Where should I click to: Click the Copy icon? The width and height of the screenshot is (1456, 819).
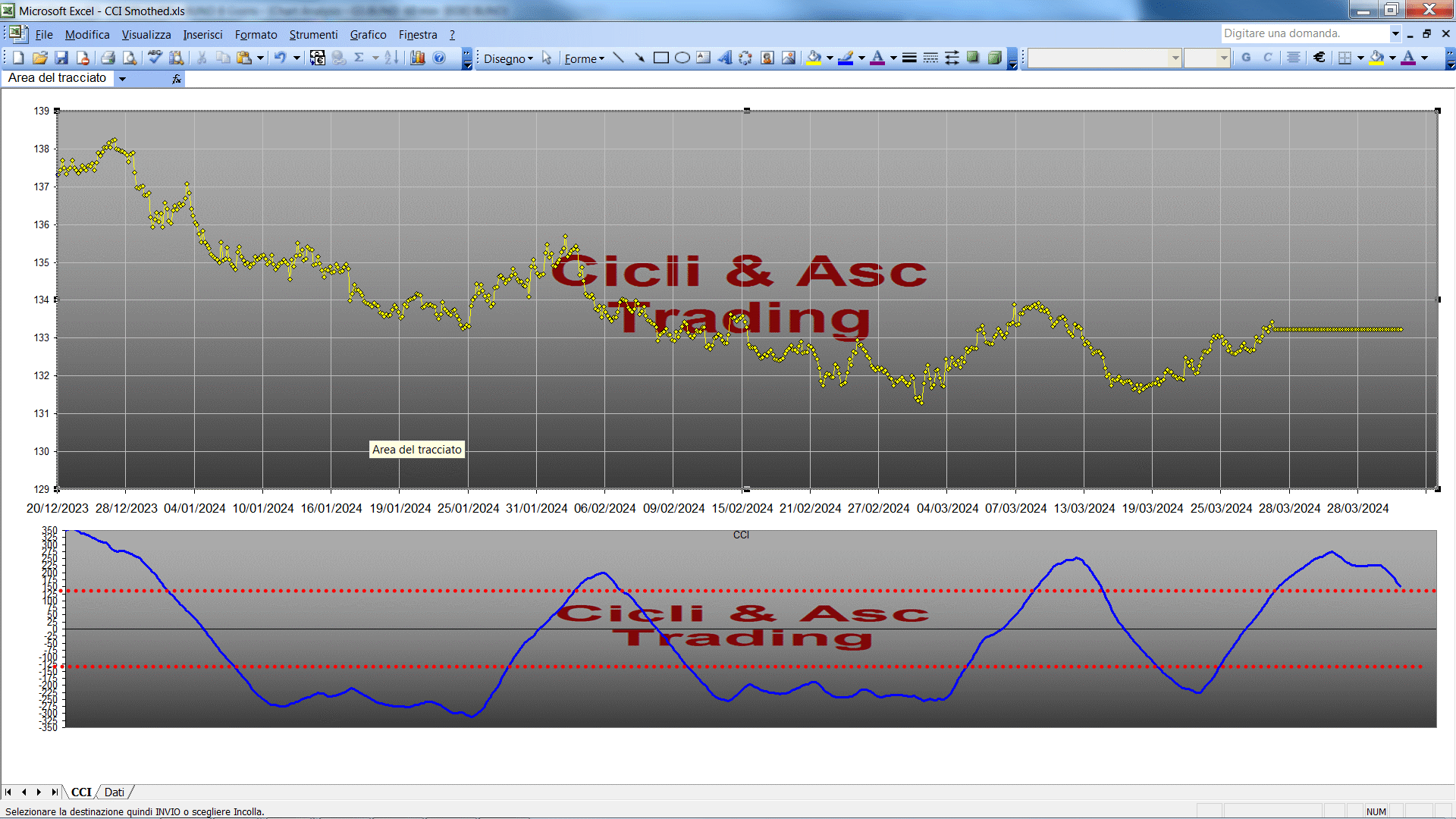click(223, 58)
